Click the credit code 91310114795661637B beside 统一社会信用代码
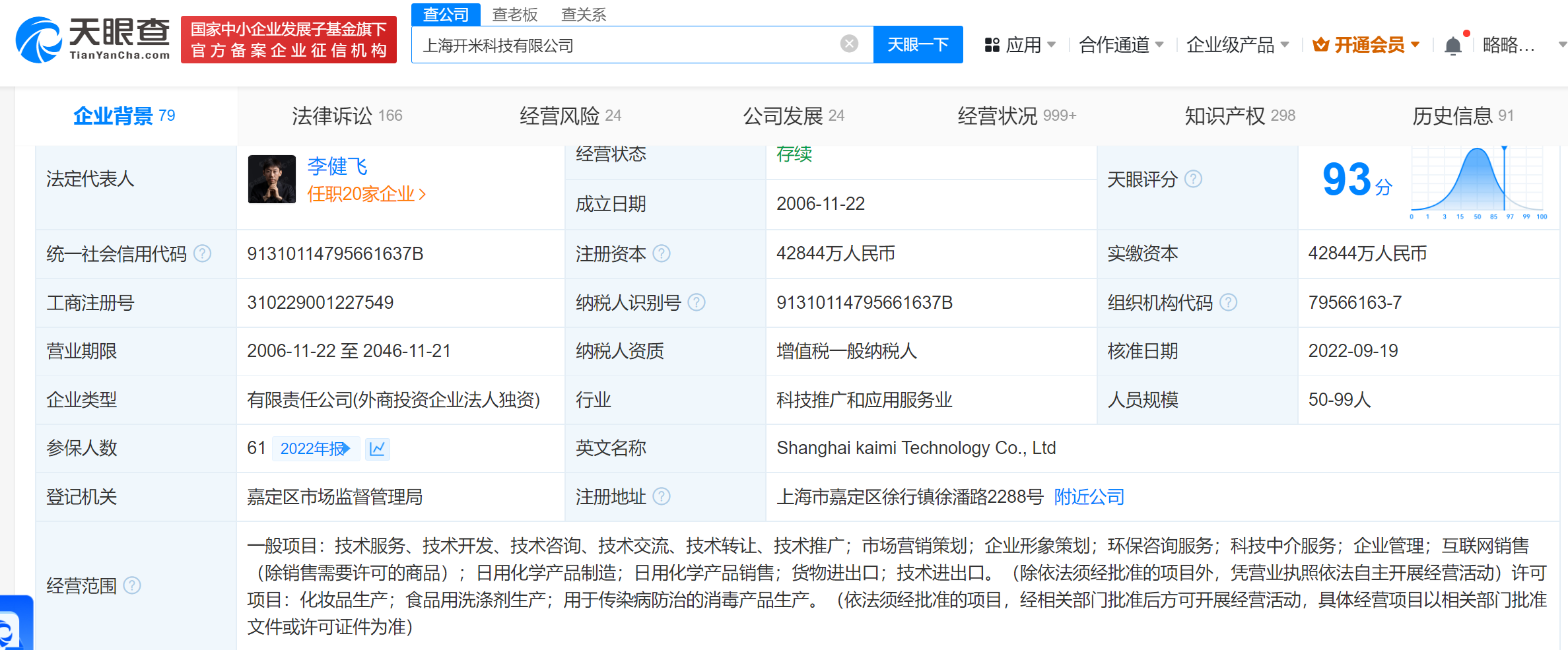The height and width of the screenshot is (650, 1568). (335, 253)
